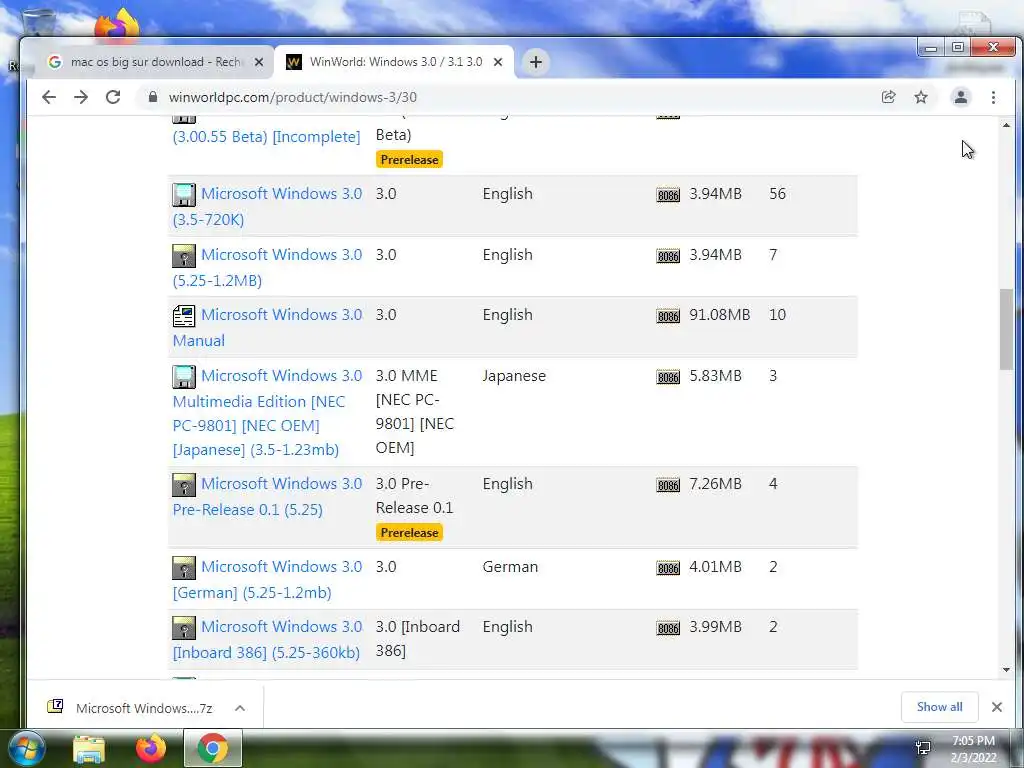Go back to the previous page
1024x768 pixels.
[49, 97]
